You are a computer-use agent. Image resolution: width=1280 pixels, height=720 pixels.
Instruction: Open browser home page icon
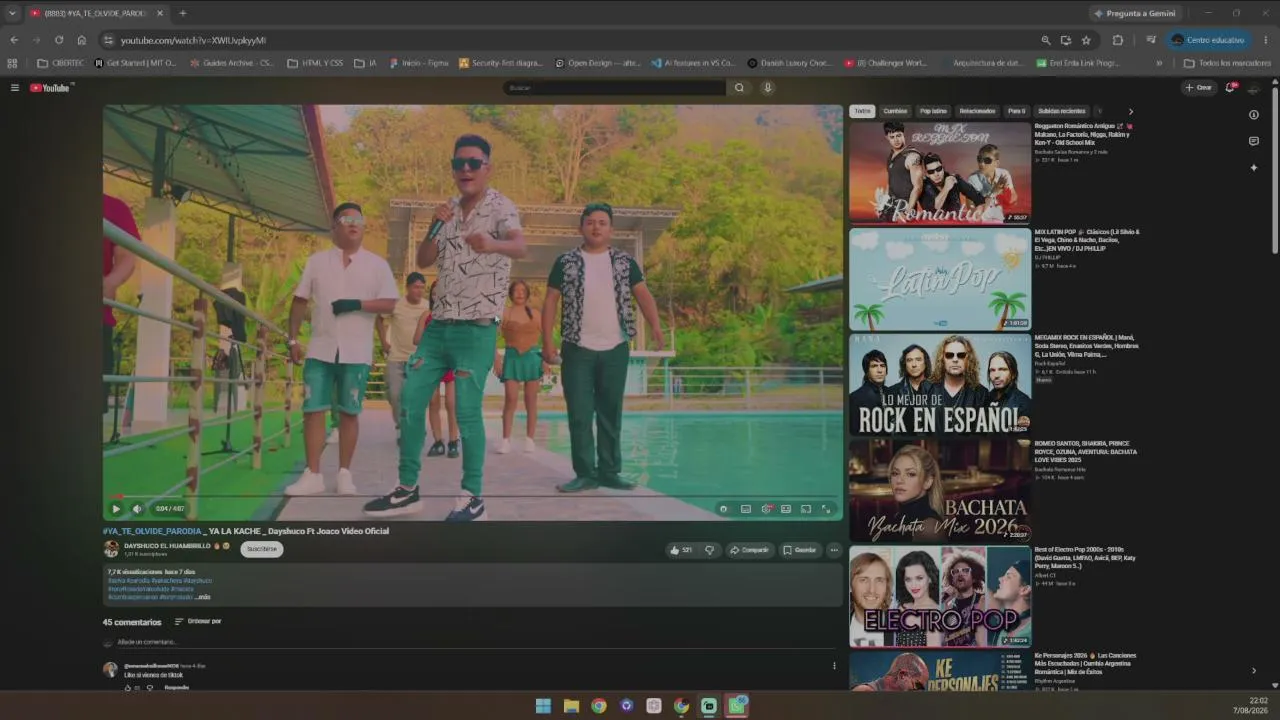(x=82, y=40)
